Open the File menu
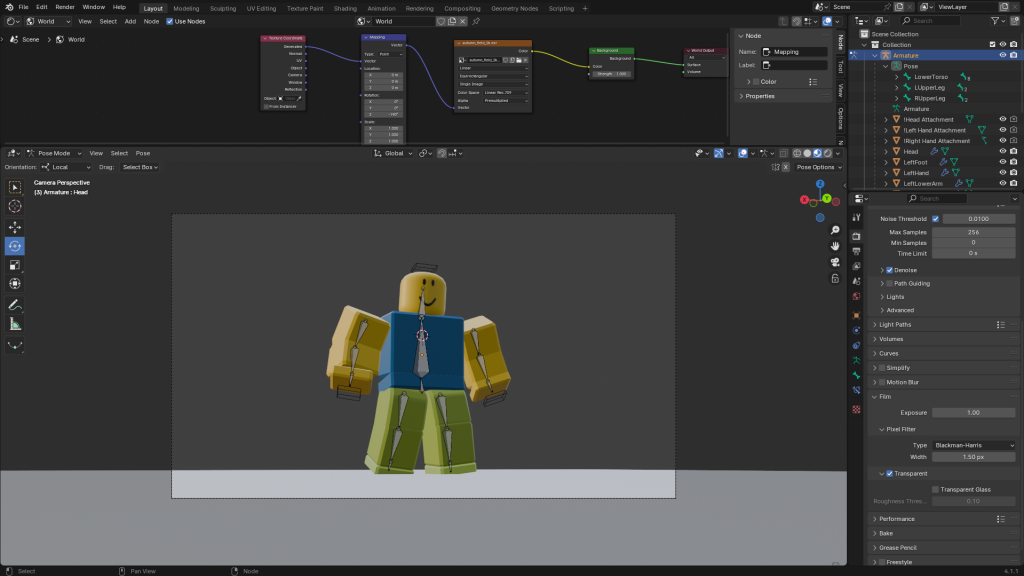The height and width of the screenshot is (576, 1024). (x=24, y=7)
